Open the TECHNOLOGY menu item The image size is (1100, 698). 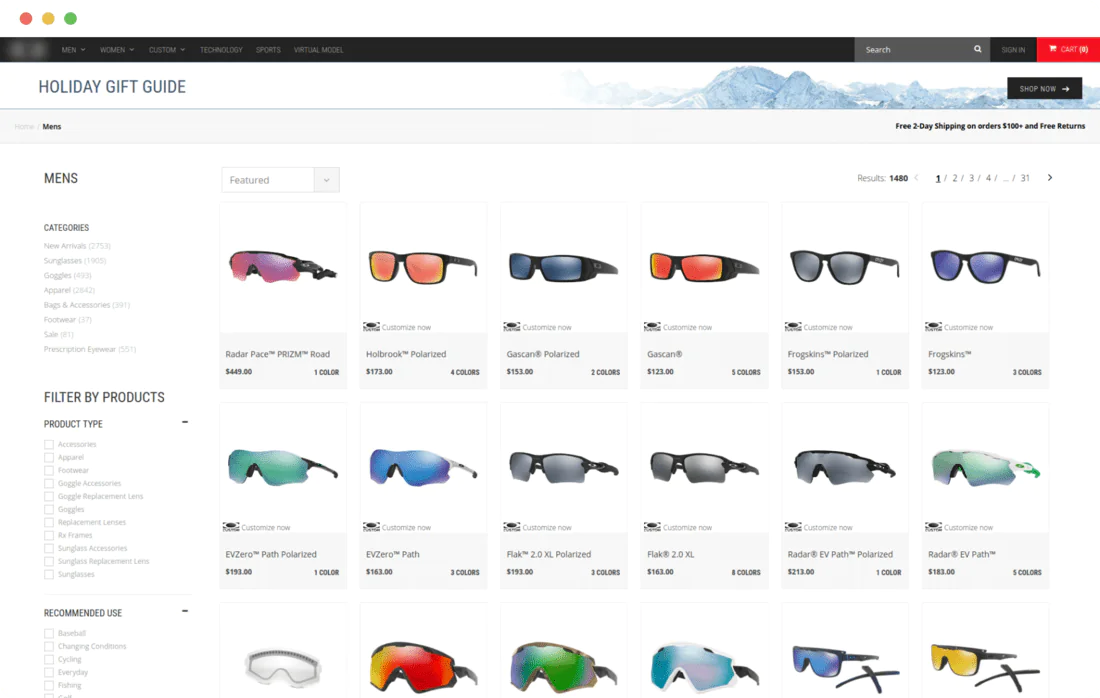point(221,50)
